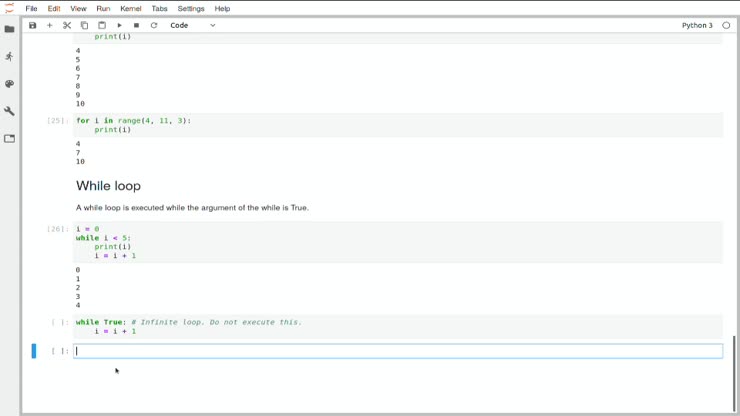Show open tabs sidebar panel icon

(9, 139)
